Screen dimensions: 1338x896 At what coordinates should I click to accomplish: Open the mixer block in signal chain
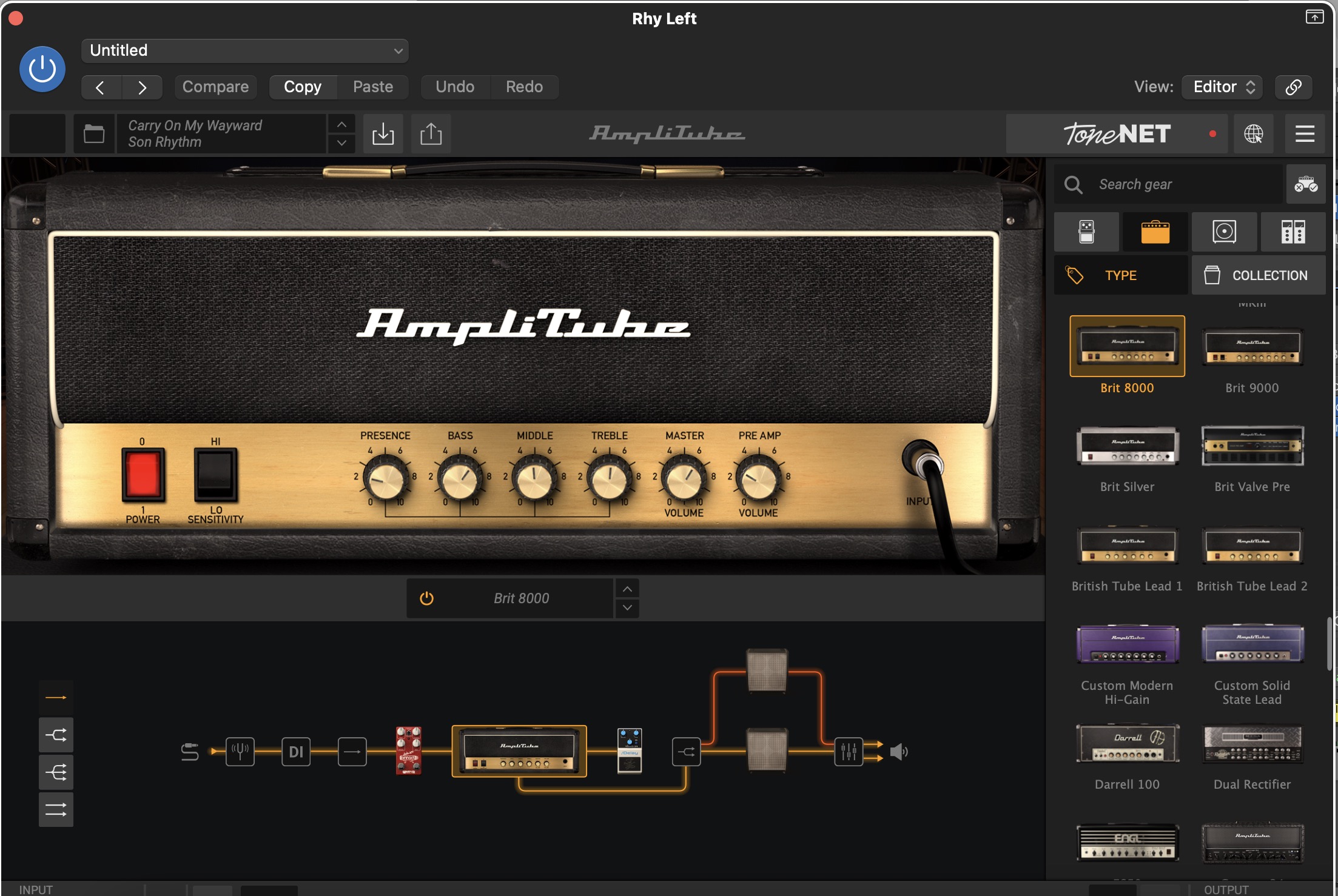pyautogui.click(x=849, y=752)
